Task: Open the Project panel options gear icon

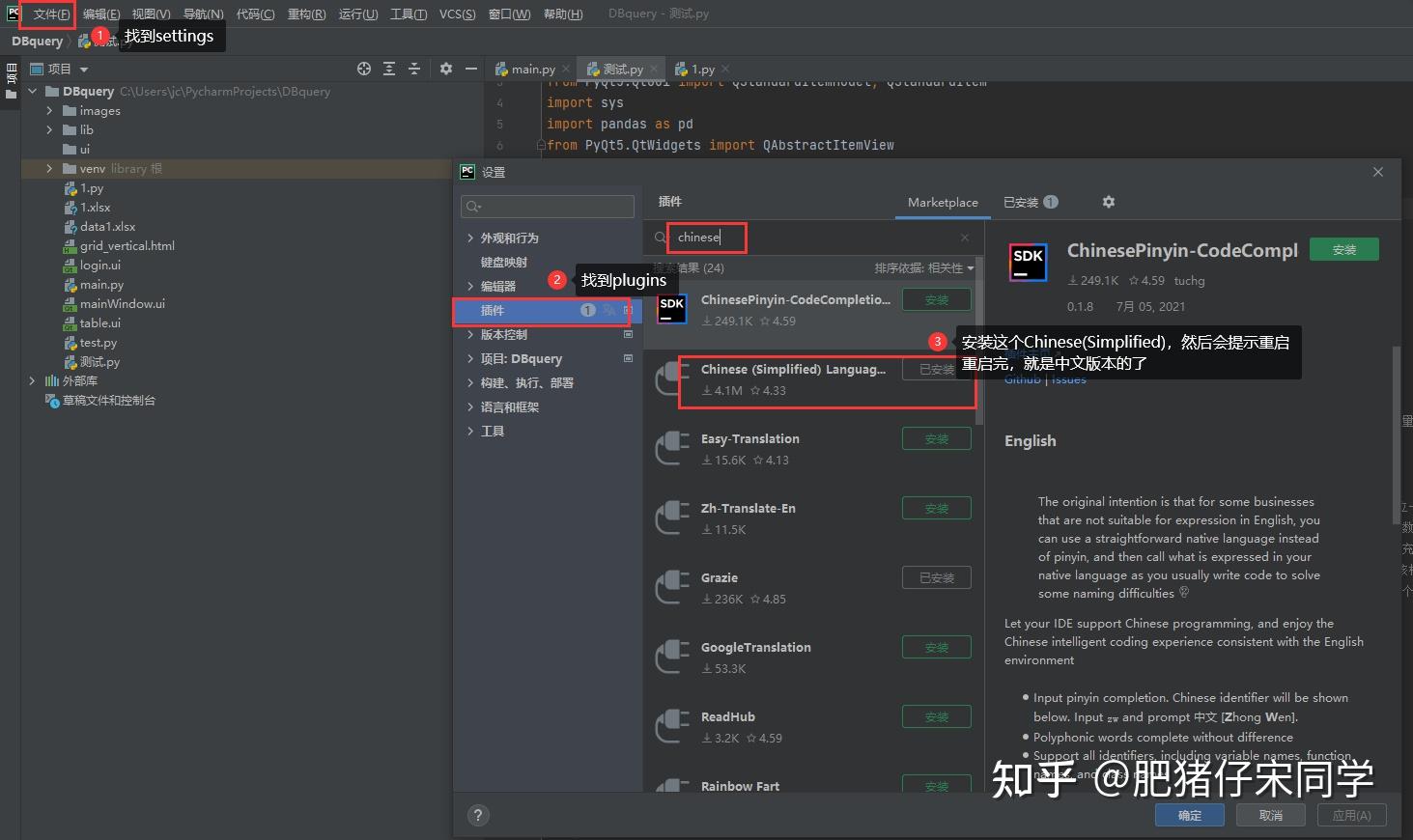Action: [445, 69]
